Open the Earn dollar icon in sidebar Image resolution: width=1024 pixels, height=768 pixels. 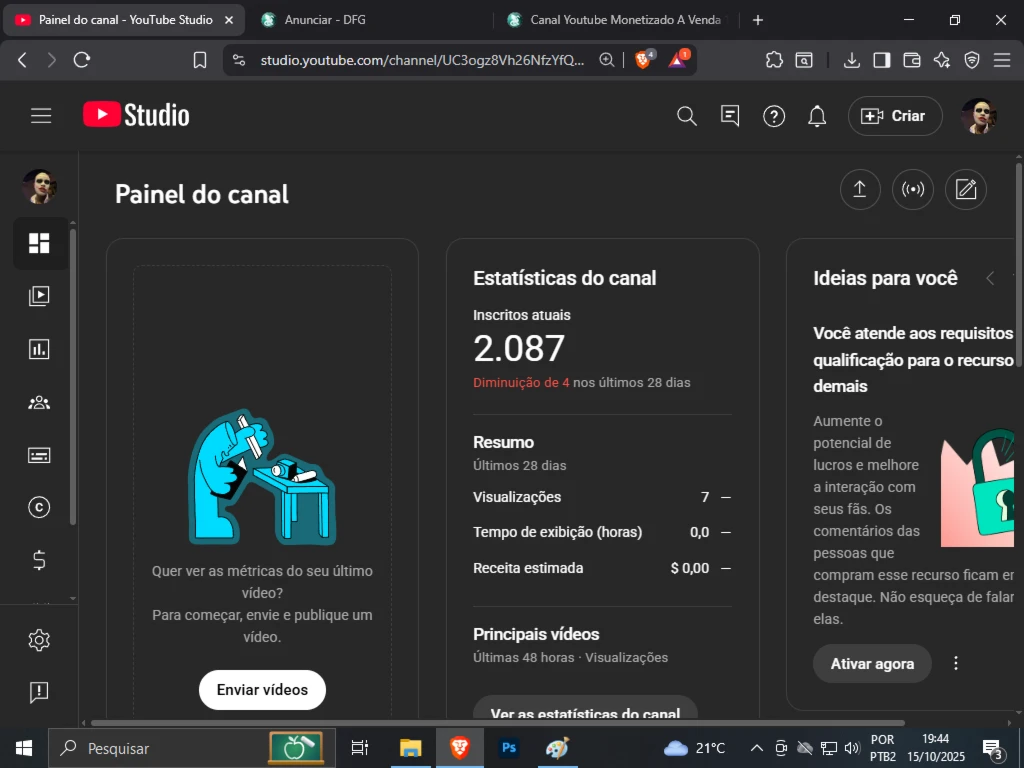coord(39,560)
